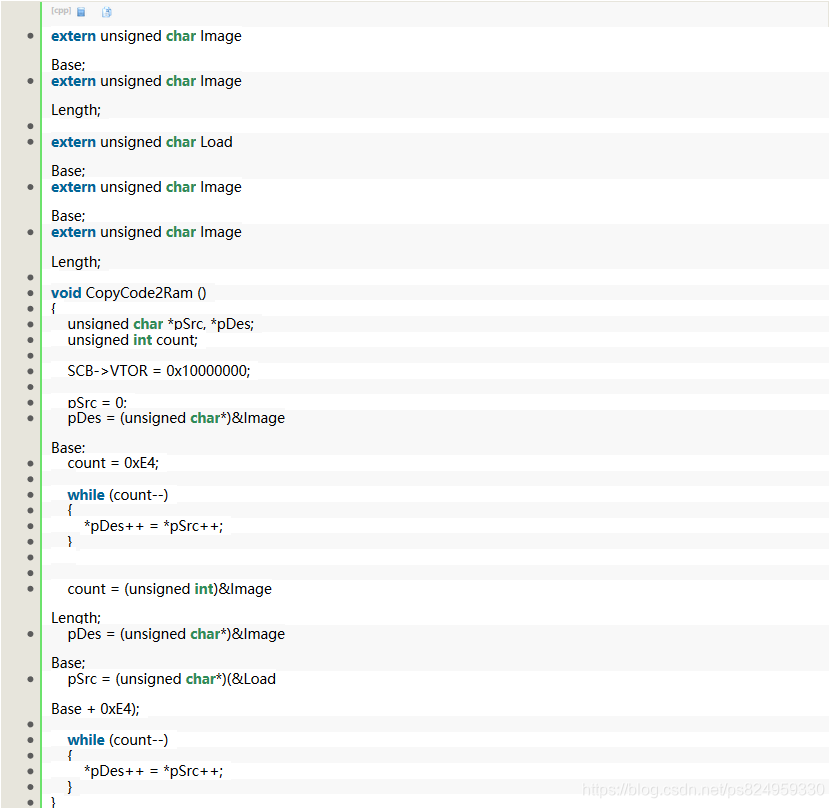
Task: Click the 'unsigned char *pSrc, *pDes;' declaration
Action: click(x=161, y=324)
